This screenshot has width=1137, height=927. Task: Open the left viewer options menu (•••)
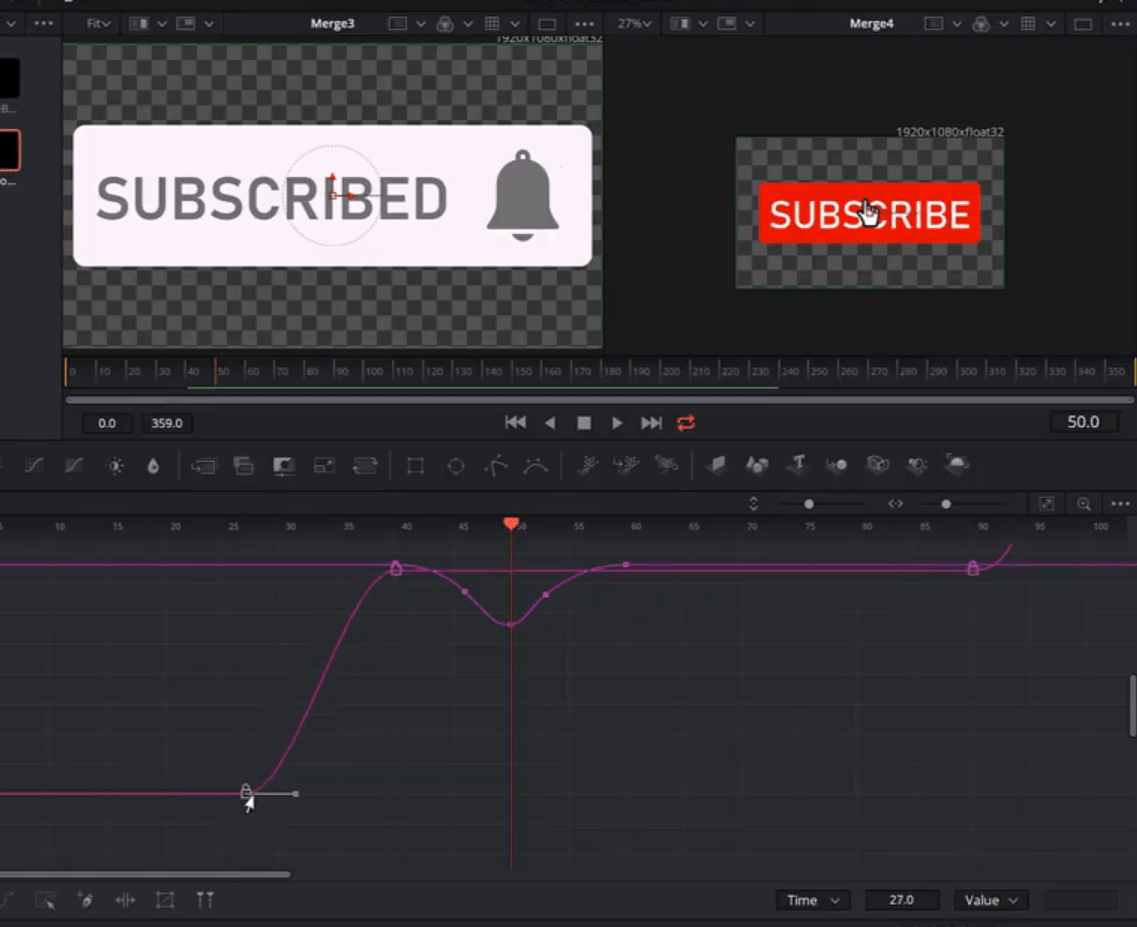click(585, 23)
